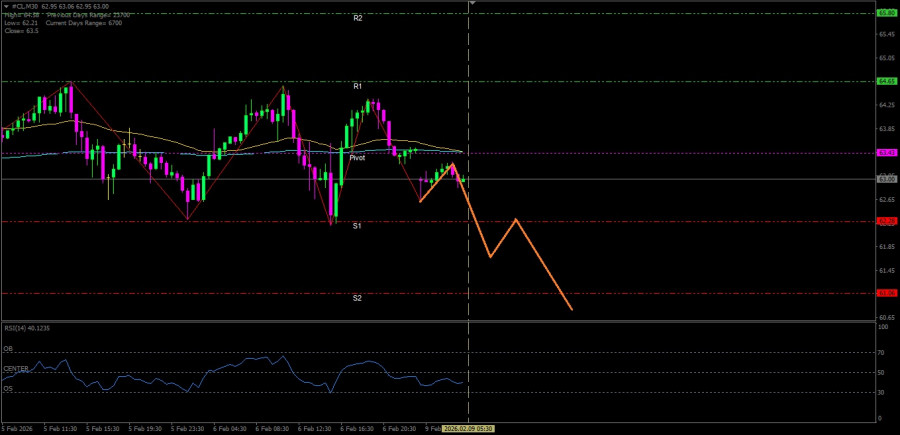Click the OS oversold level label
900x435 pixels.
pyautogui.click(x=8, y=388)
